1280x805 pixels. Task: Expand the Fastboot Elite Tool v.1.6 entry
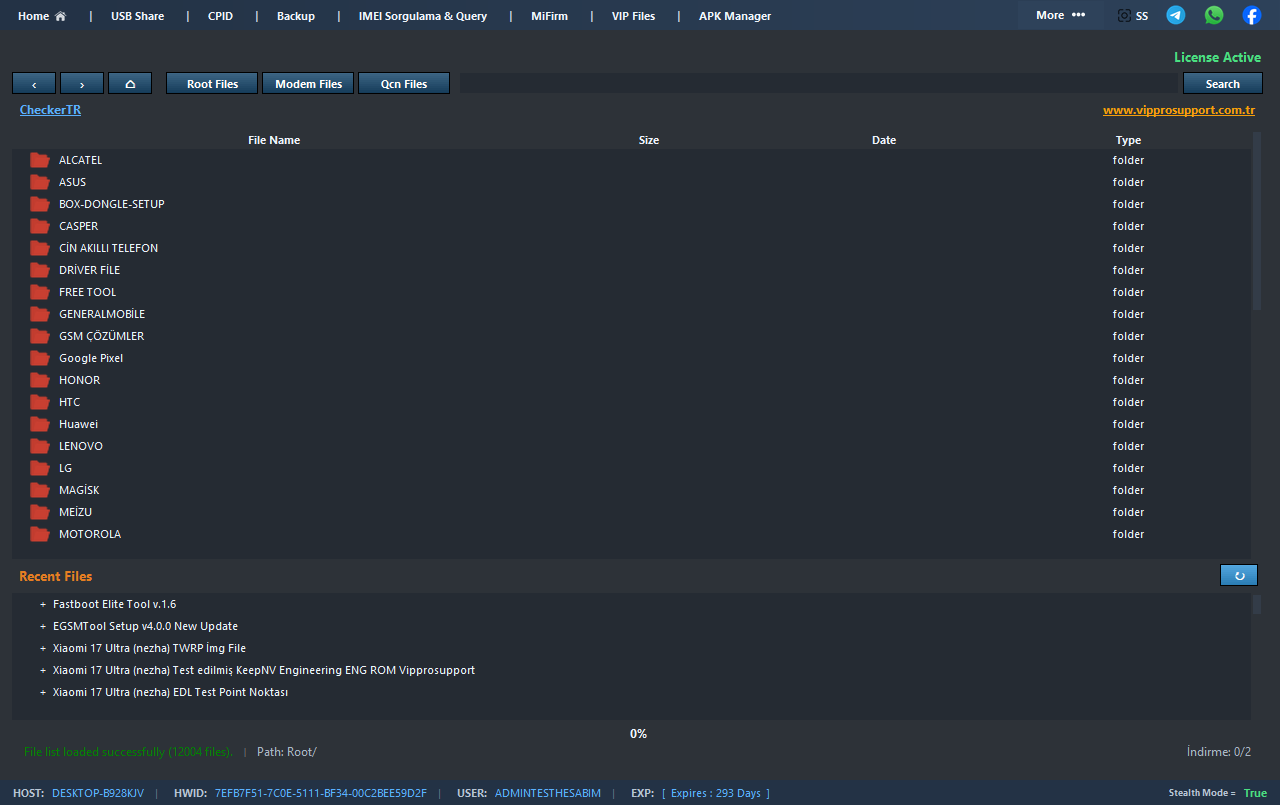[43, 604]
